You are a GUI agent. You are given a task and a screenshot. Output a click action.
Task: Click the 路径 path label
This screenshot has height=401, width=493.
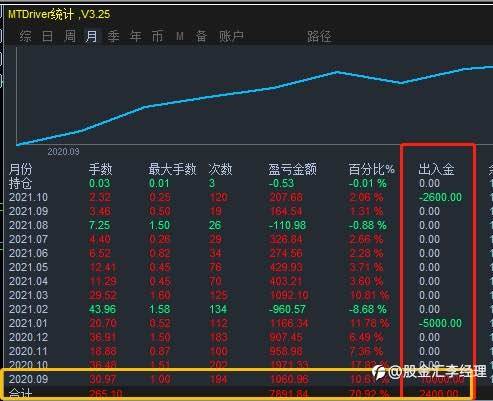pyautogui.click(x=319, y=36)
